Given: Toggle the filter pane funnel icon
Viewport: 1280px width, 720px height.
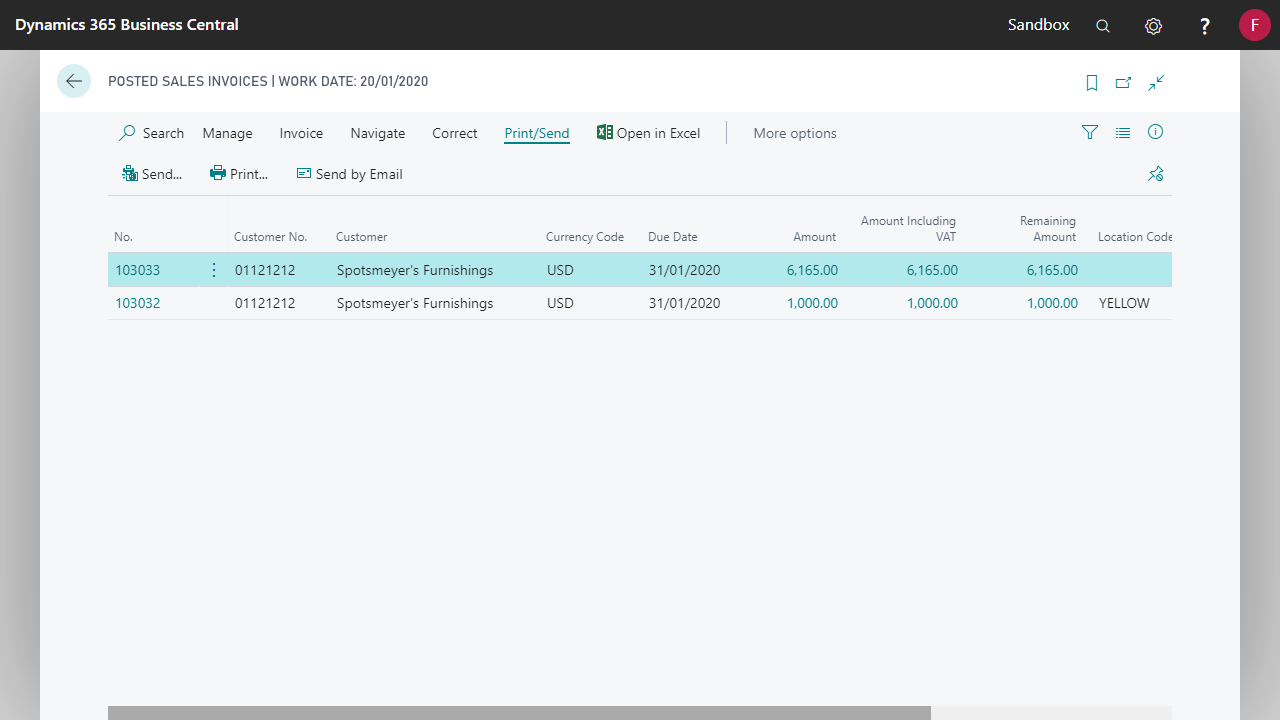Looking at the screenshot, I should 1090,132.
